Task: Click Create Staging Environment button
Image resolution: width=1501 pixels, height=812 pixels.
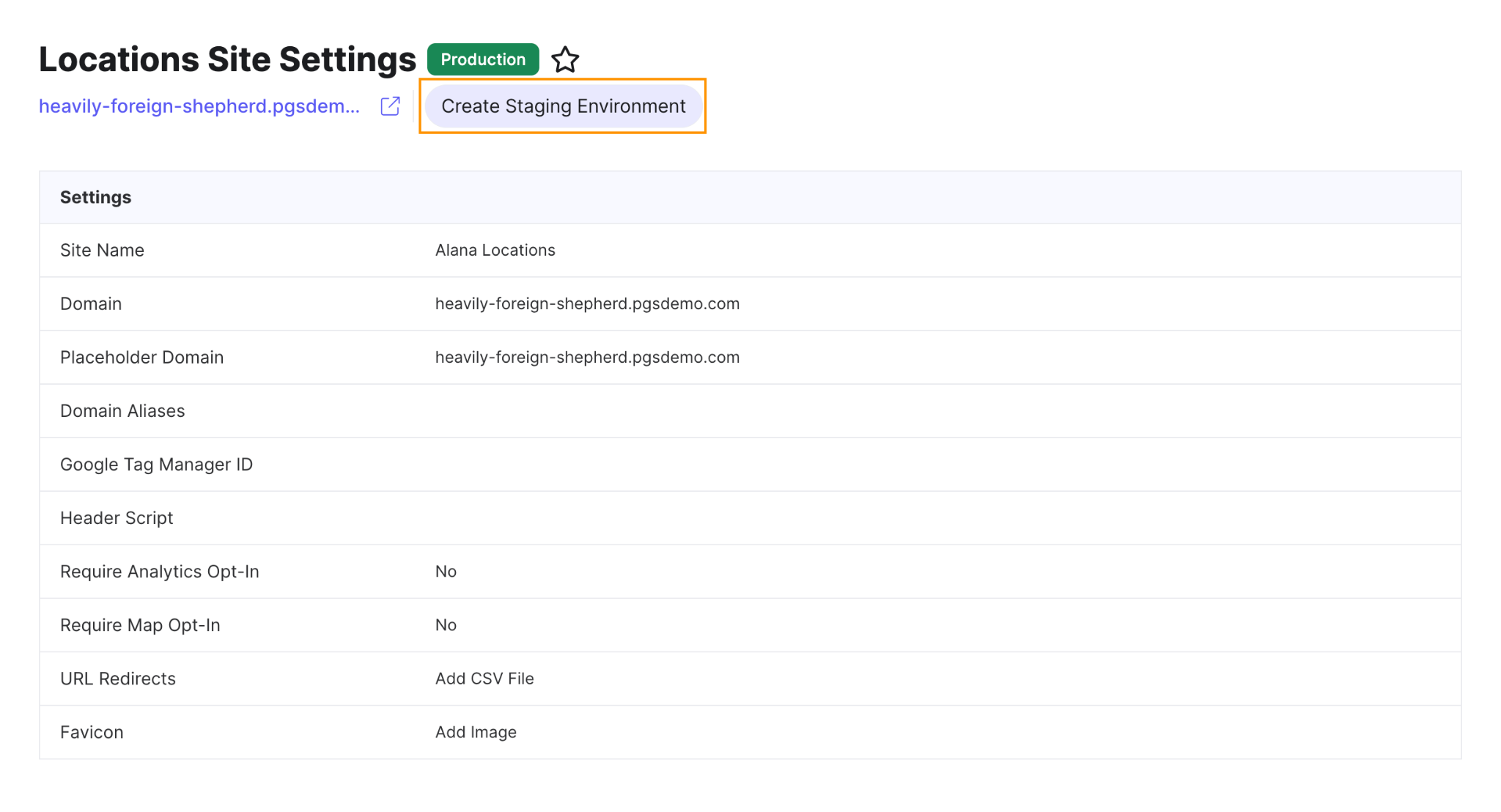Action: coord(563,106)
